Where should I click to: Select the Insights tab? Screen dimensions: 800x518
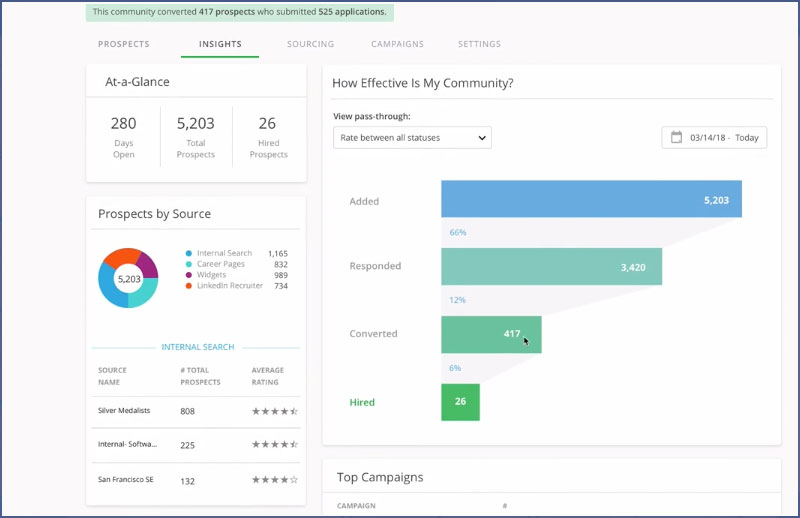point(219,44)
